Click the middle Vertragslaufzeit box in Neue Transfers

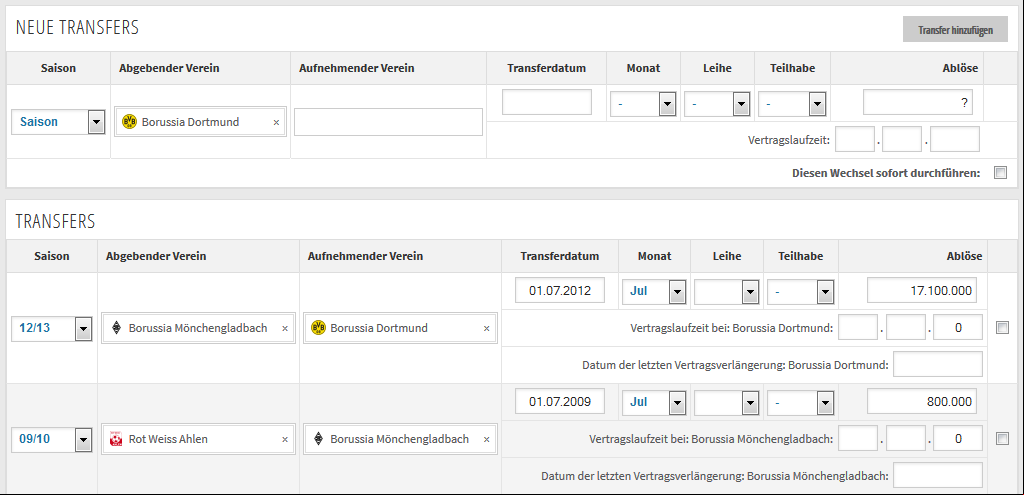tap(901, 139)
